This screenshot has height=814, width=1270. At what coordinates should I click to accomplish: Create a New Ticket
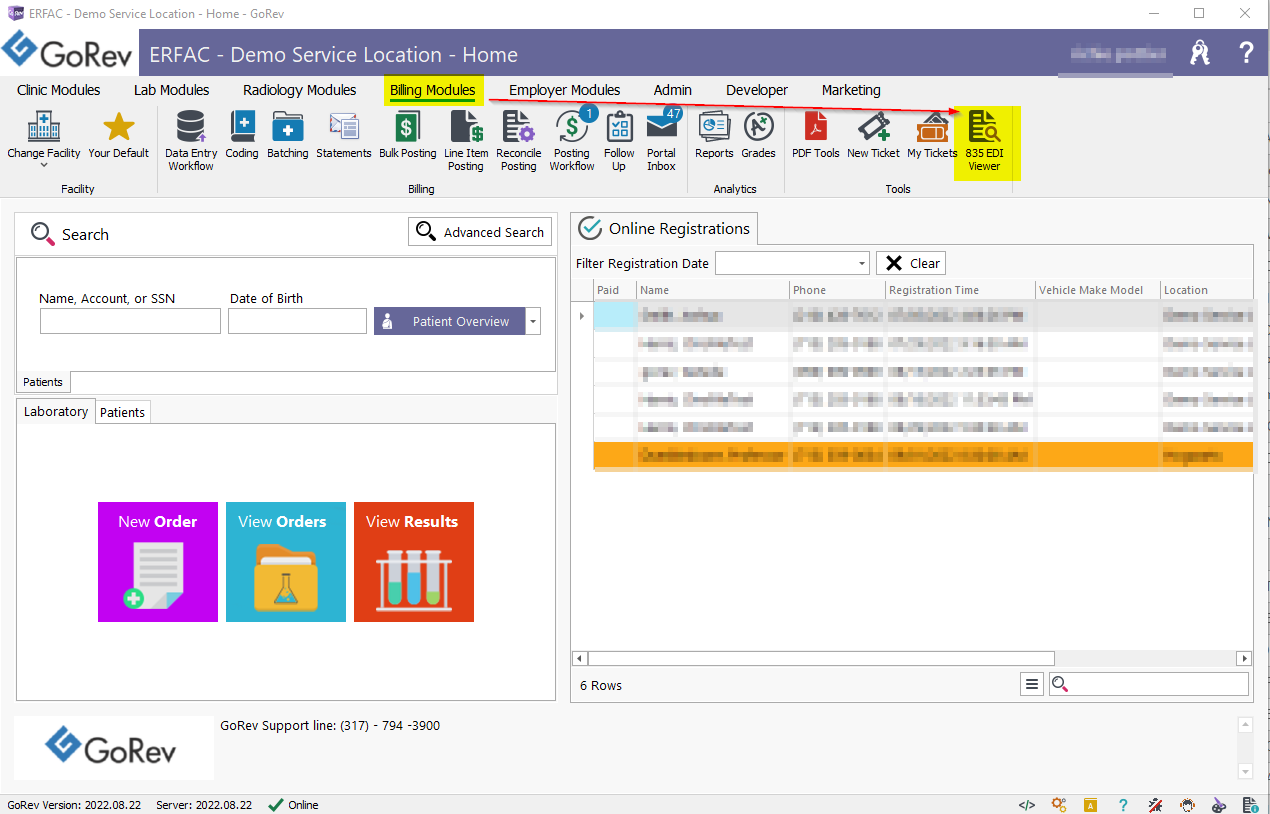pyautogui.click(x=873, y=135)
